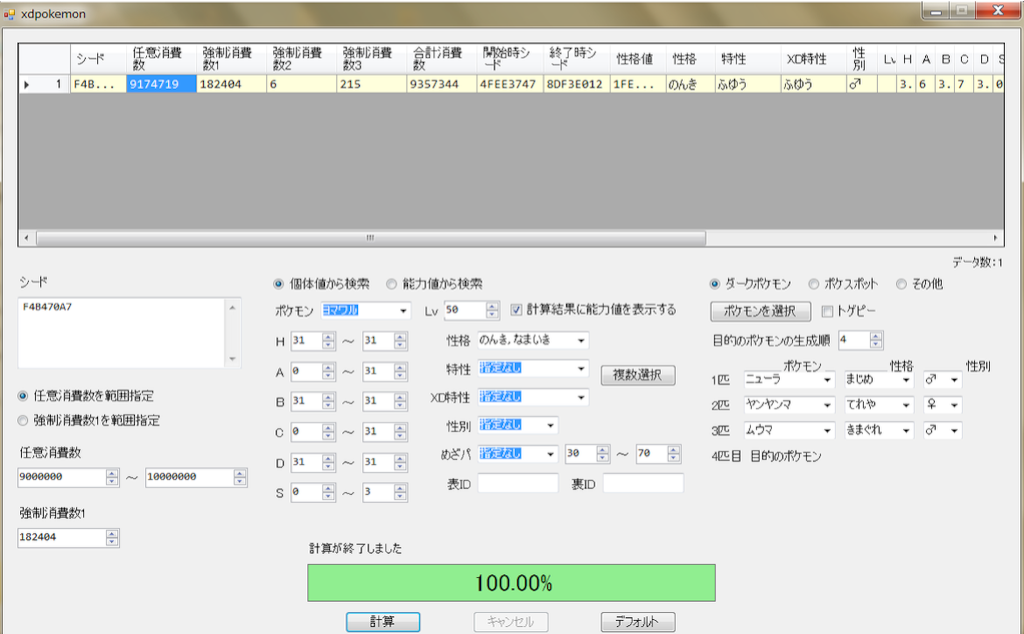Click the ポケモンを選択 button

(x=760, y=311)
